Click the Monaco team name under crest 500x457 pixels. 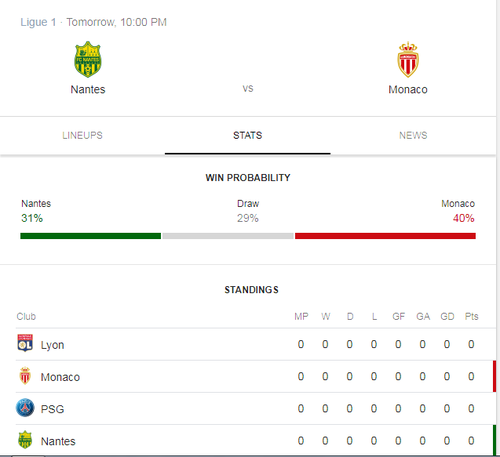click(408, 89)
